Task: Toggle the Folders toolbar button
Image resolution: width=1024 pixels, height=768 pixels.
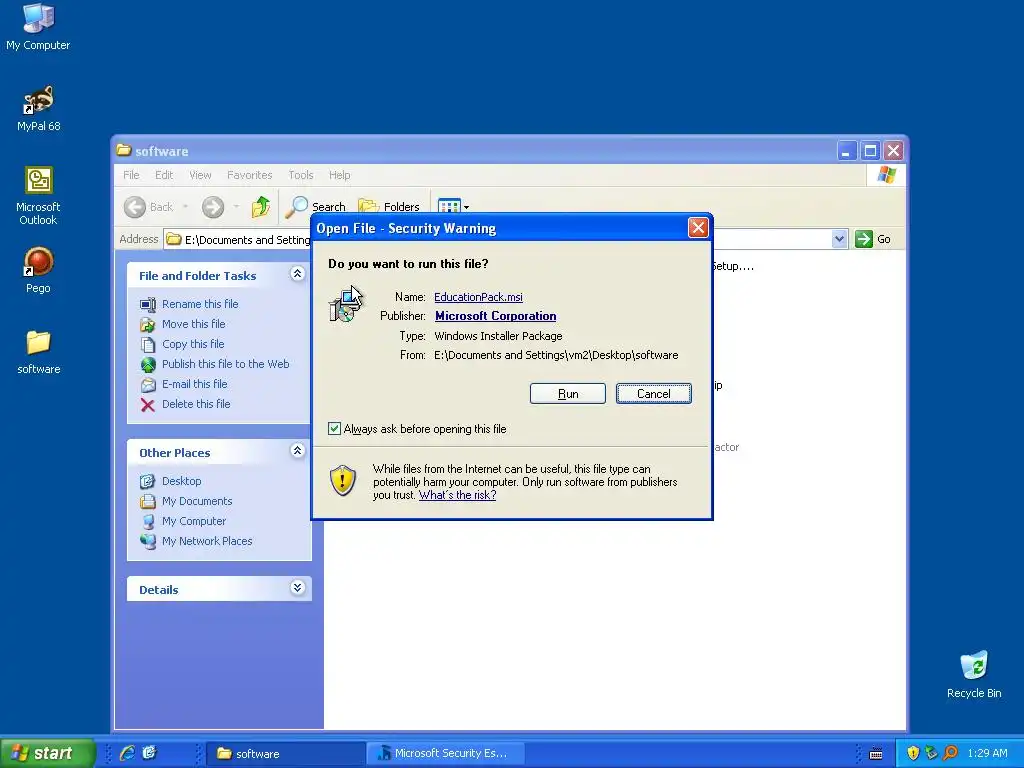Action: click(x=389, y=206)
